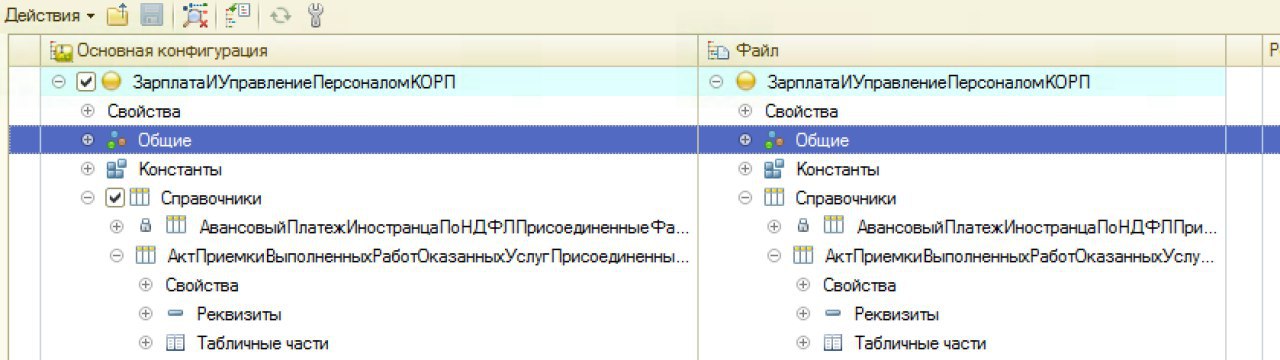Screen dimensions: 1280x360
Task: Click АктПриемки catalog icon in left pane
Action: [x=145, y=256]
